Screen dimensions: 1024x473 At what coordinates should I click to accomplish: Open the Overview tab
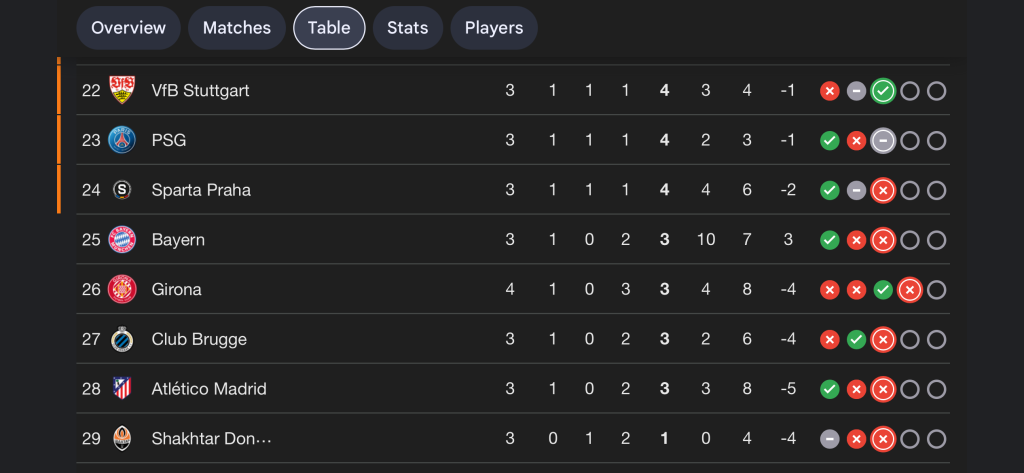128,28
